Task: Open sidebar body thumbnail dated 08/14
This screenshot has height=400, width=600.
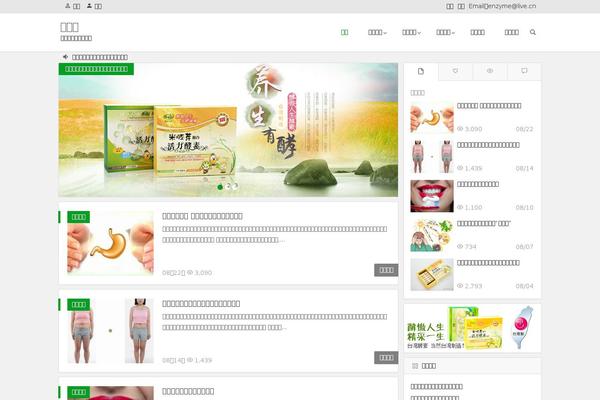Action: pyautogui.click(x=432, y=156)
